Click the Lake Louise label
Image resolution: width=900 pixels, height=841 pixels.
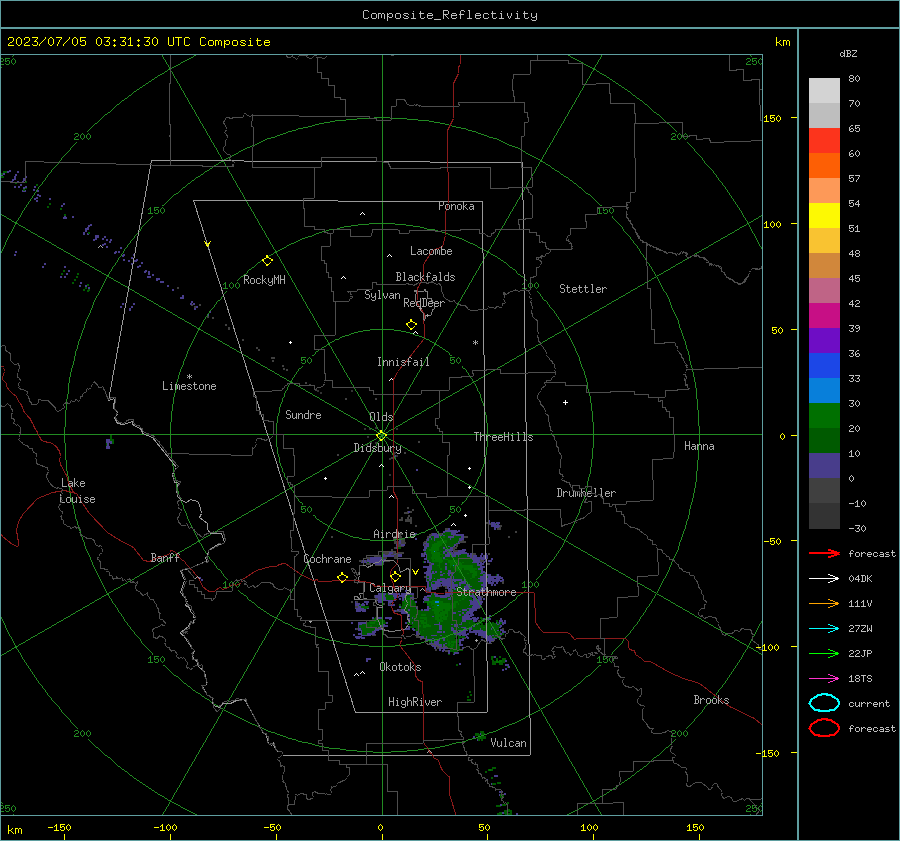[x=77, y=491]
